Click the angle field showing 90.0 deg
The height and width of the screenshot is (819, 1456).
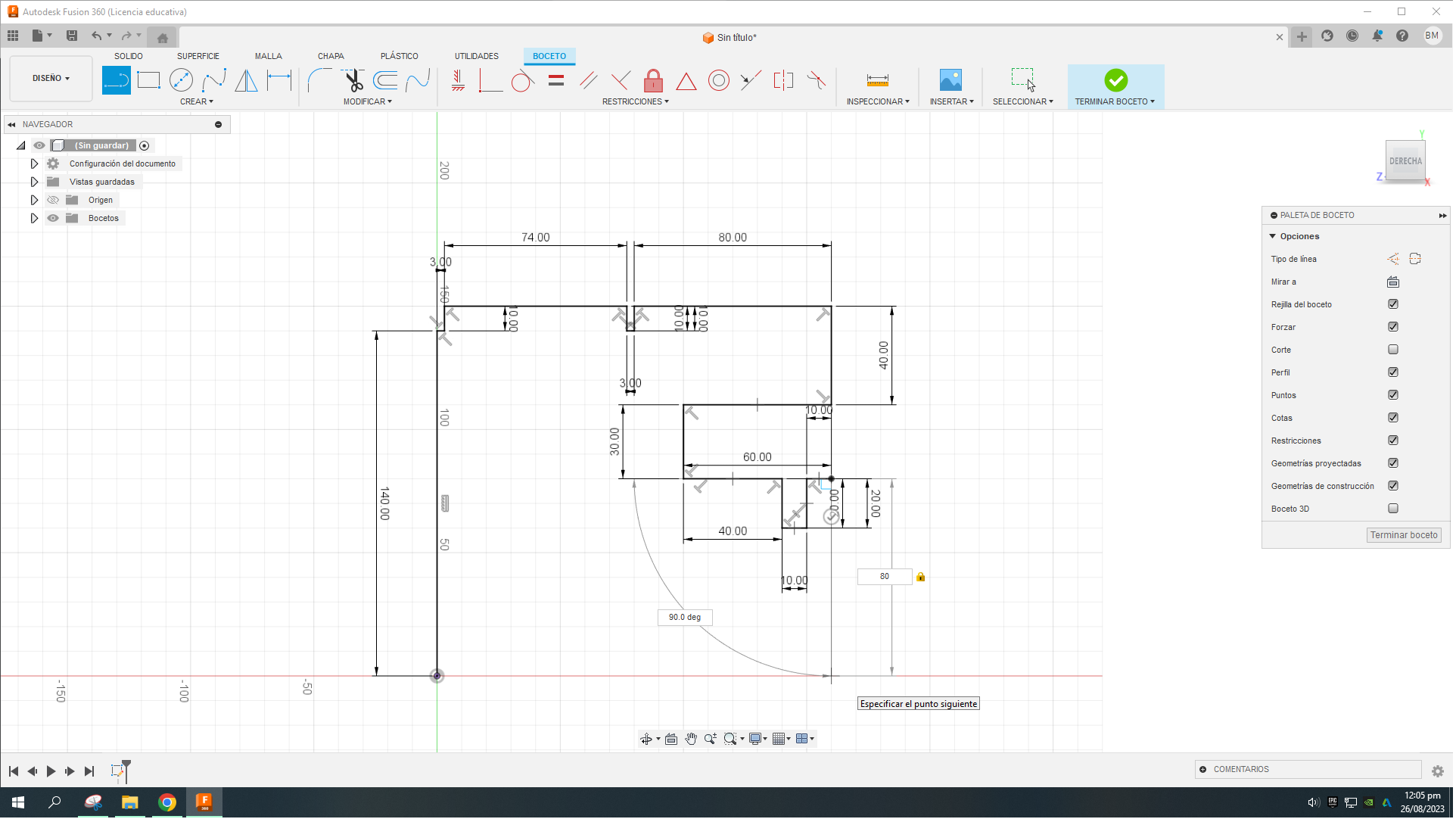[x=685, y=618]
